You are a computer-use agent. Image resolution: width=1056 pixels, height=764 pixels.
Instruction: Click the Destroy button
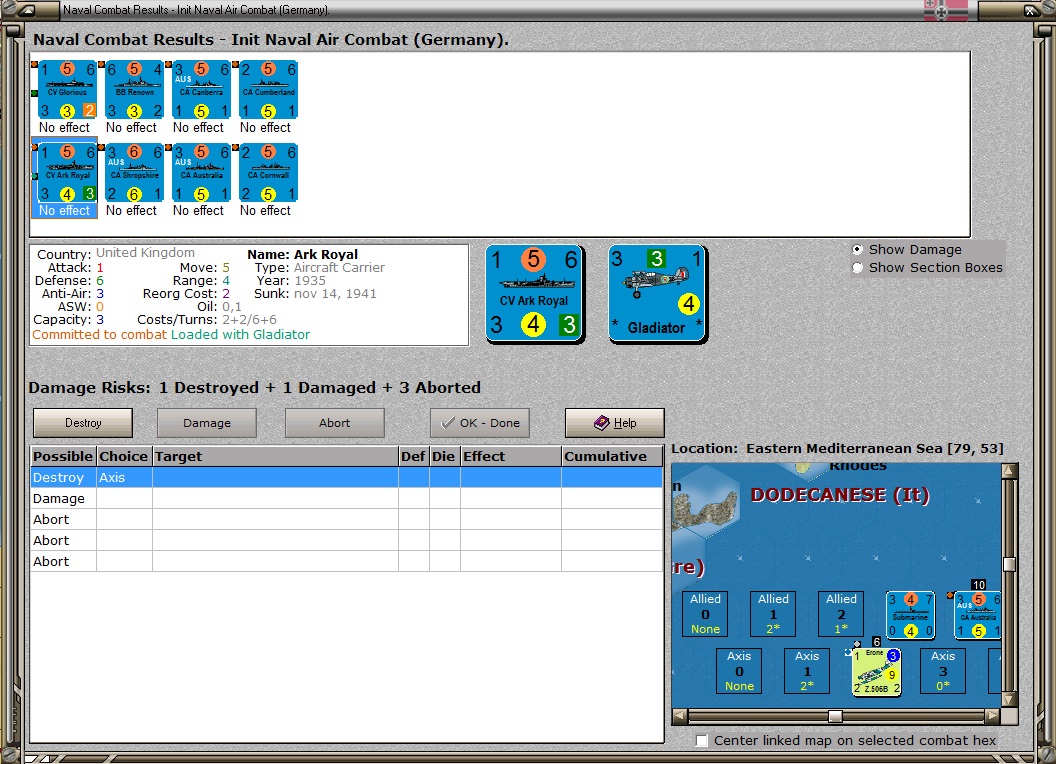point(83,423)
